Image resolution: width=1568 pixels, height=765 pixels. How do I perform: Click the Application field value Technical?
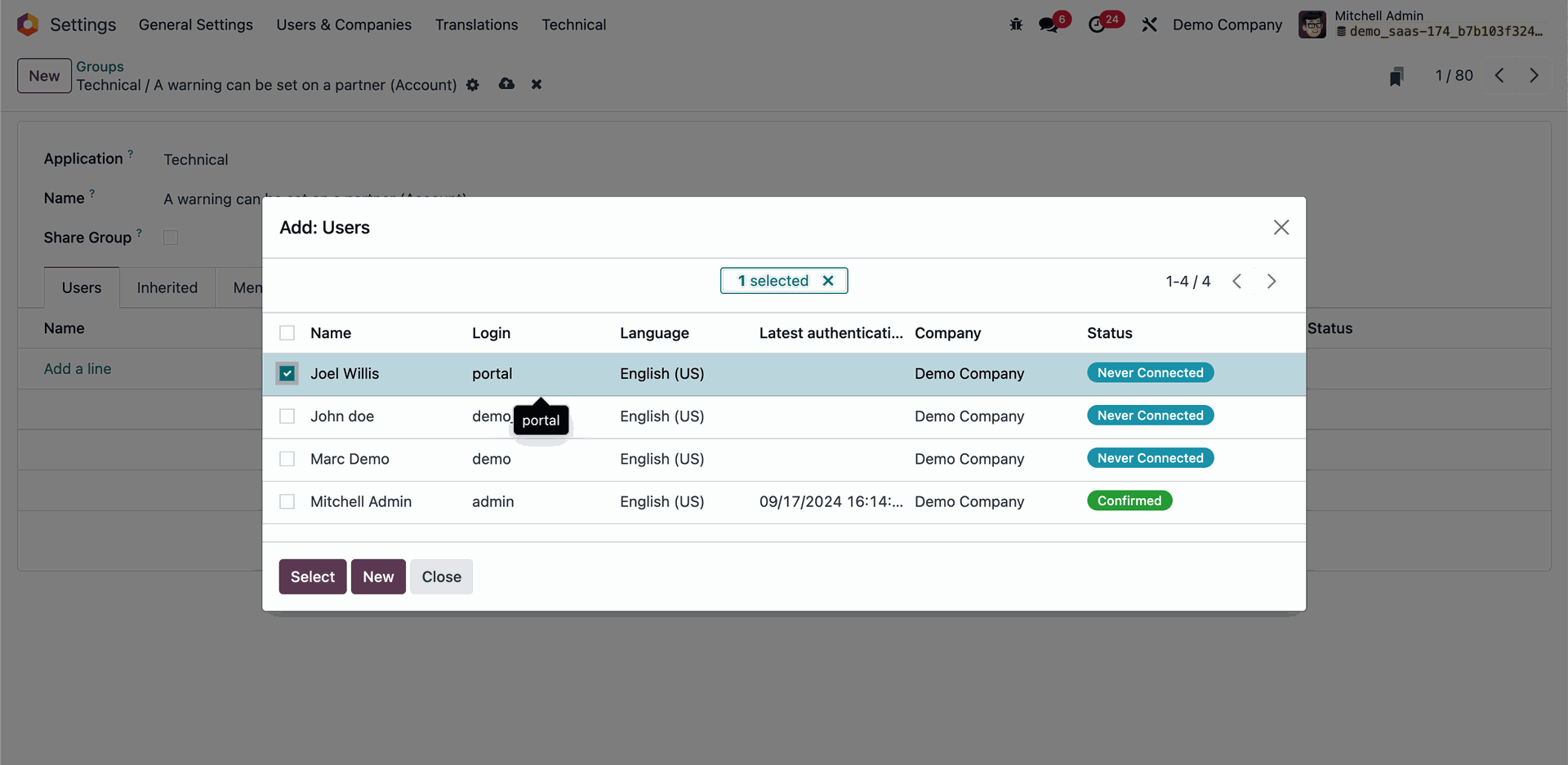click(196, 160)
